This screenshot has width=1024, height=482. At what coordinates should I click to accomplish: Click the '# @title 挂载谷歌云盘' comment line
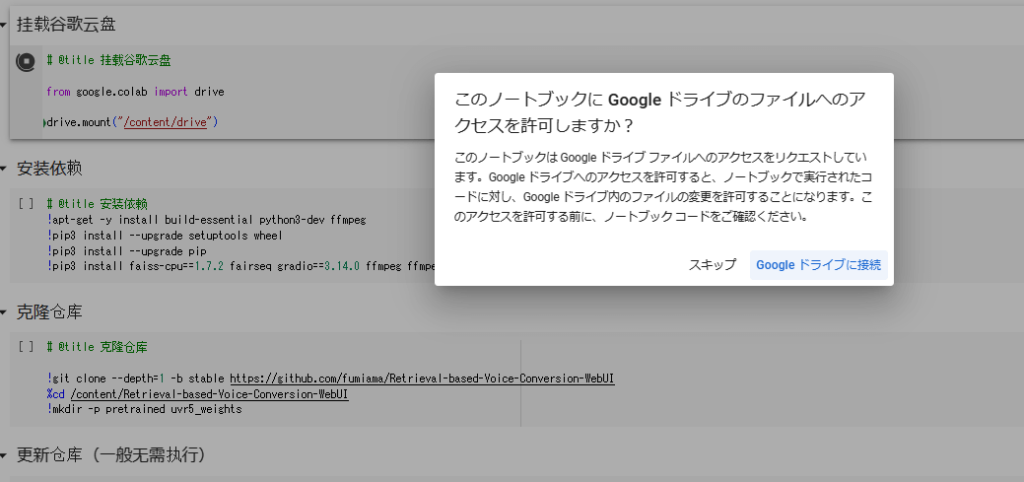click(x=108, y=61)
